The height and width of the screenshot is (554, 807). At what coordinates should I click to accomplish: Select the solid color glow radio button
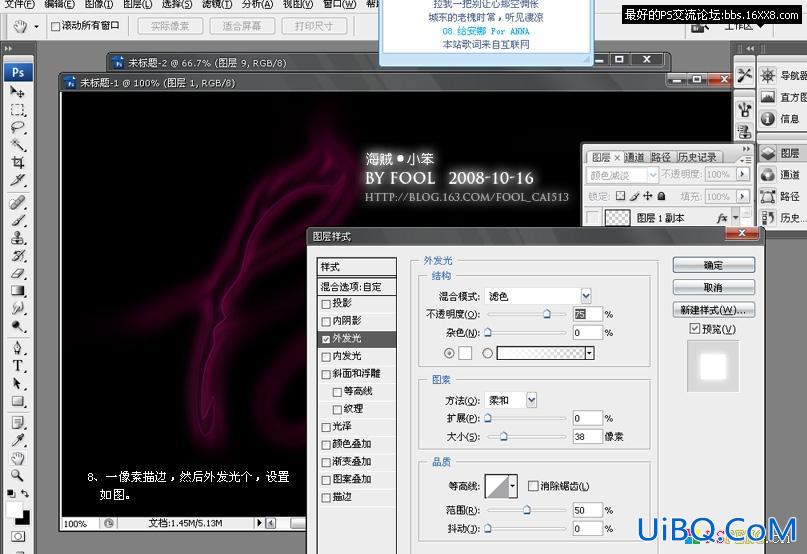(x=449, y=353)
